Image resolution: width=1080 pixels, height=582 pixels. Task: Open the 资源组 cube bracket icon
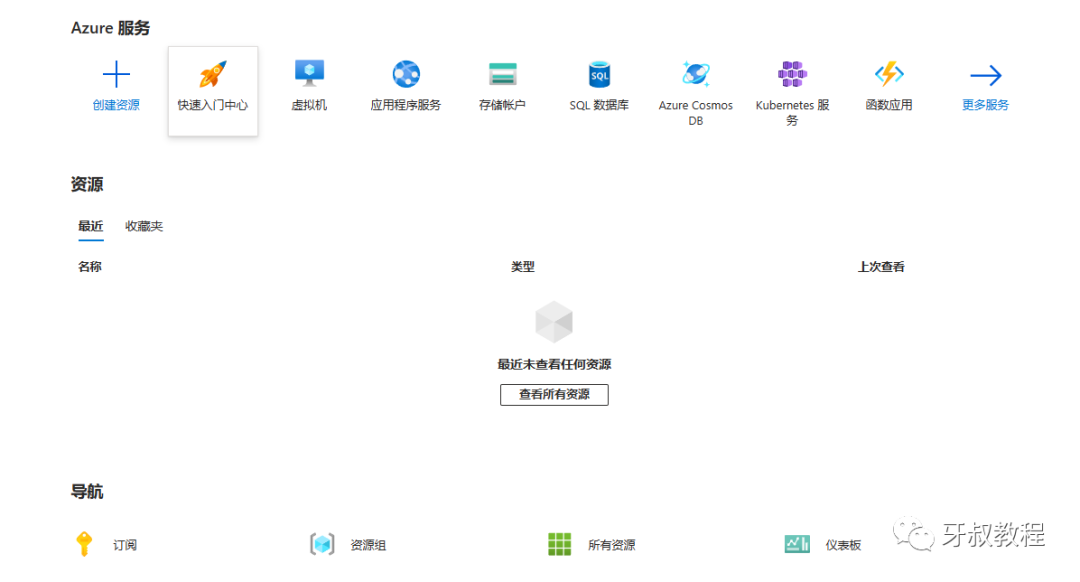tap(322, 544)
